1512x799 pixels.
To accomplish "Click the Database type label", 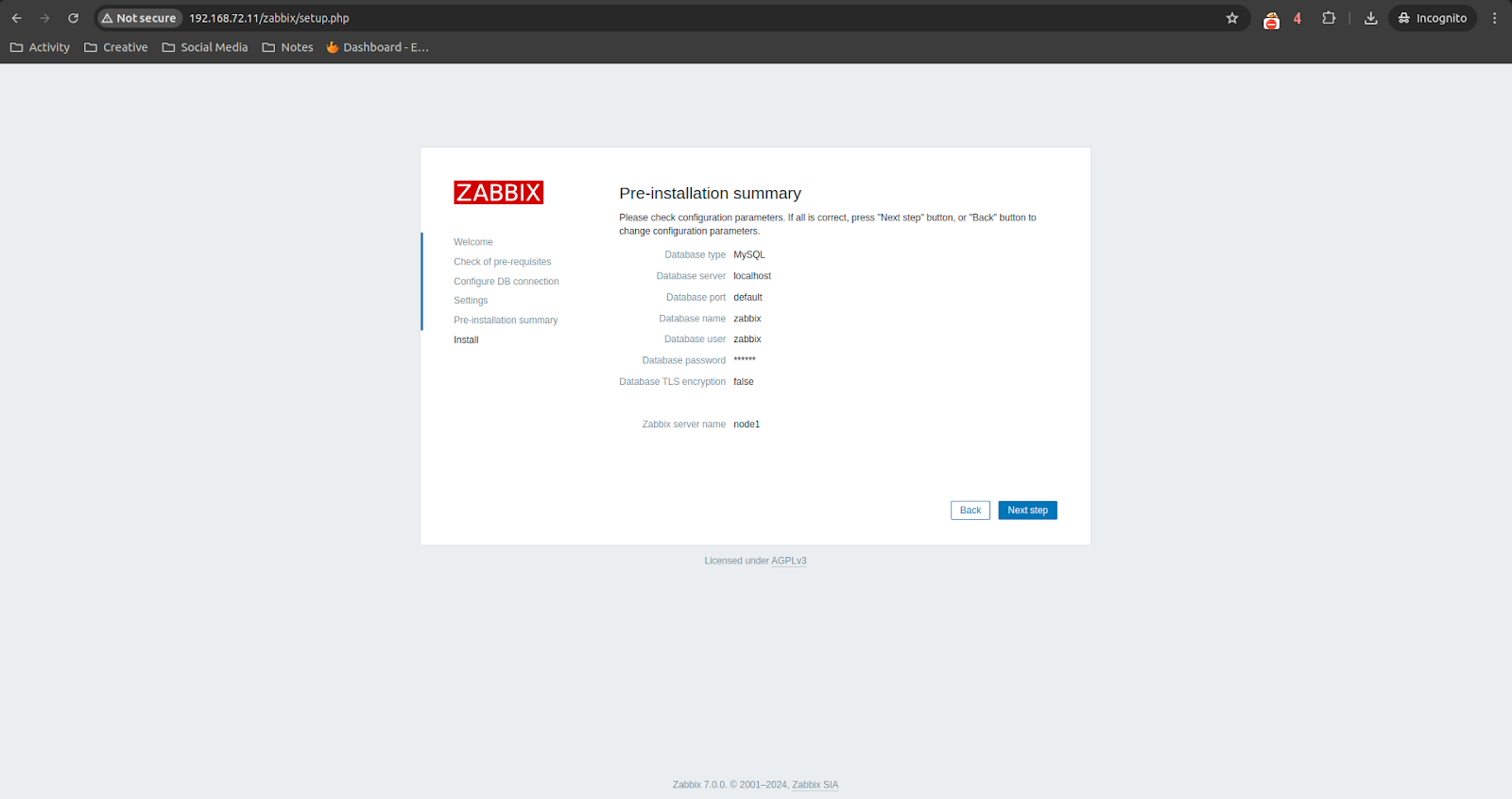I will (x=696, y=255).
